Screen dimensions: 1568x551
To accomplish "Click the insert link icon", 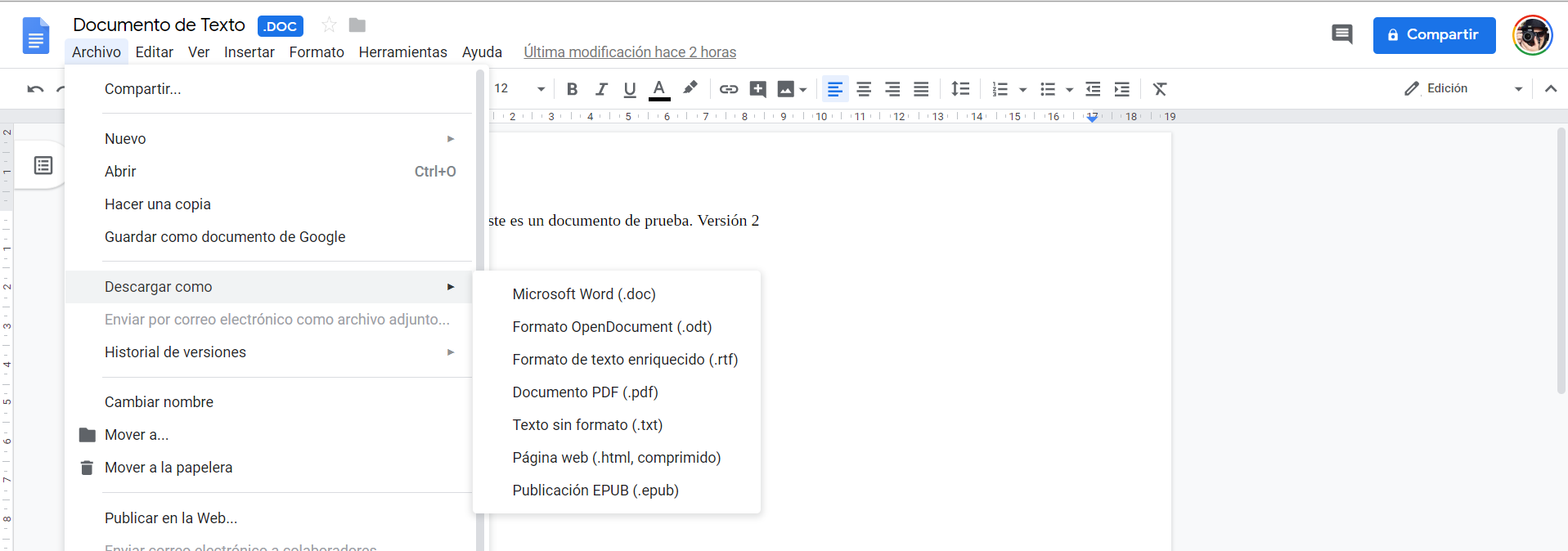I will pyautogui.click(x=729, y=89).
